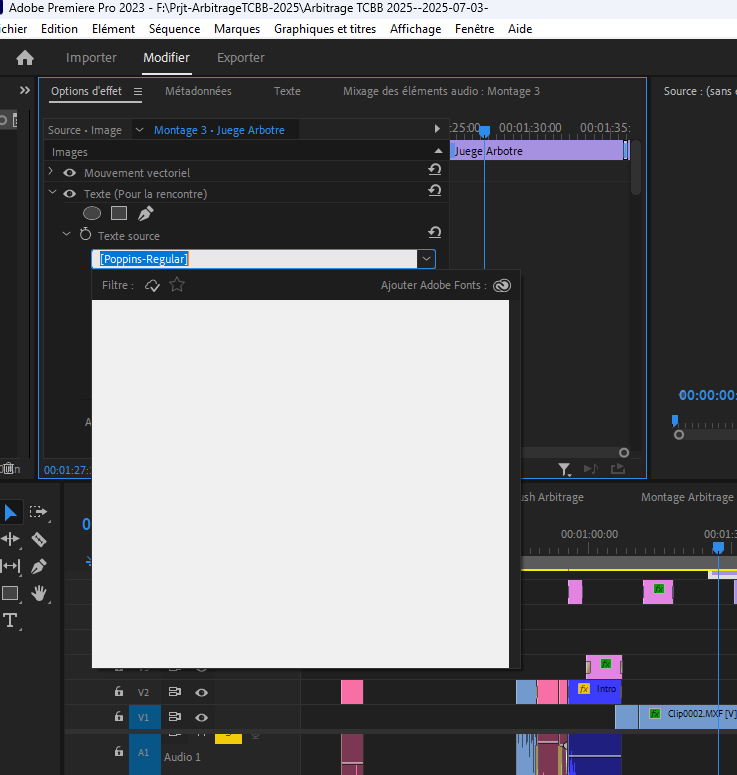
Task: Go to the Home screen icon
Action: click(25, 58)
